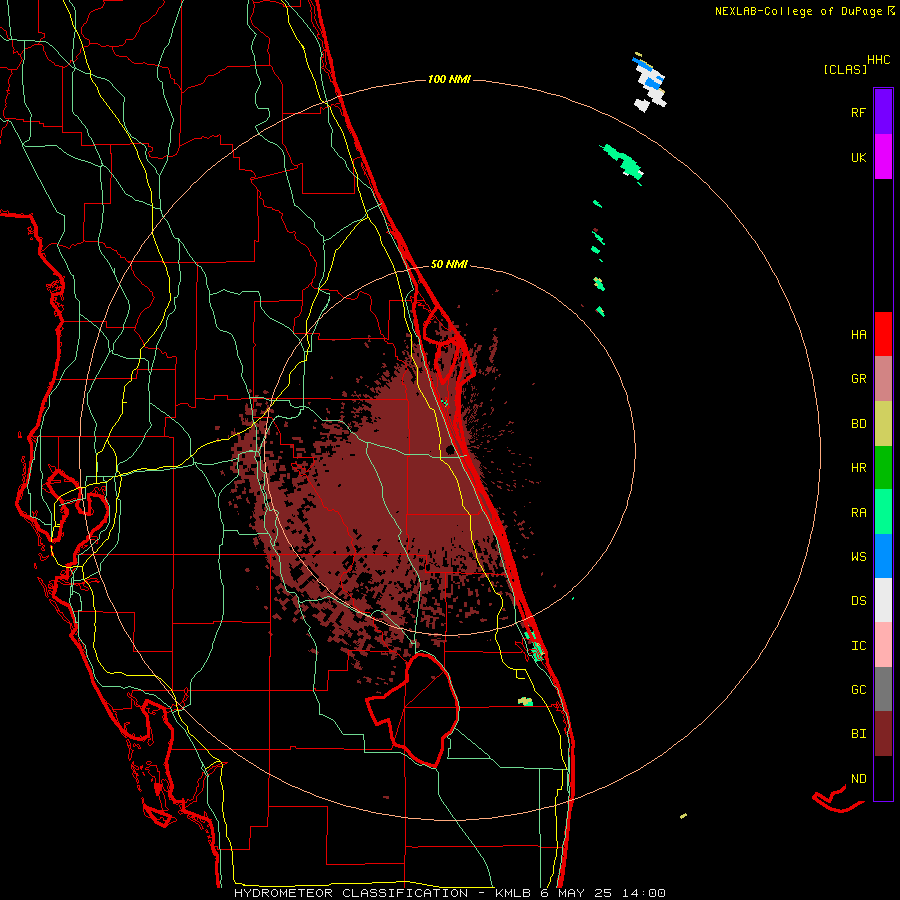Pick the RA light green legend swatch

coord(883,512)
